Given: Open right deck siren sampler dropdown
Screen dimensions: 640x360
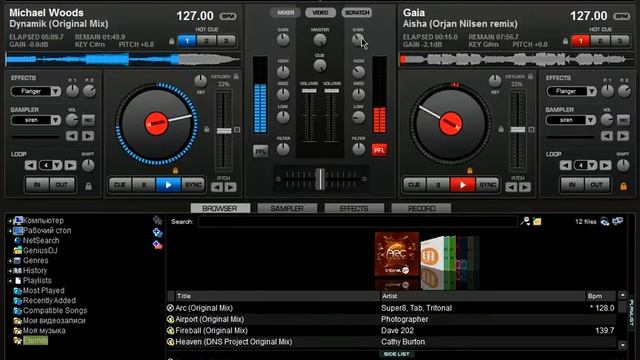Looking at the screenshot, I should point(591,120).
